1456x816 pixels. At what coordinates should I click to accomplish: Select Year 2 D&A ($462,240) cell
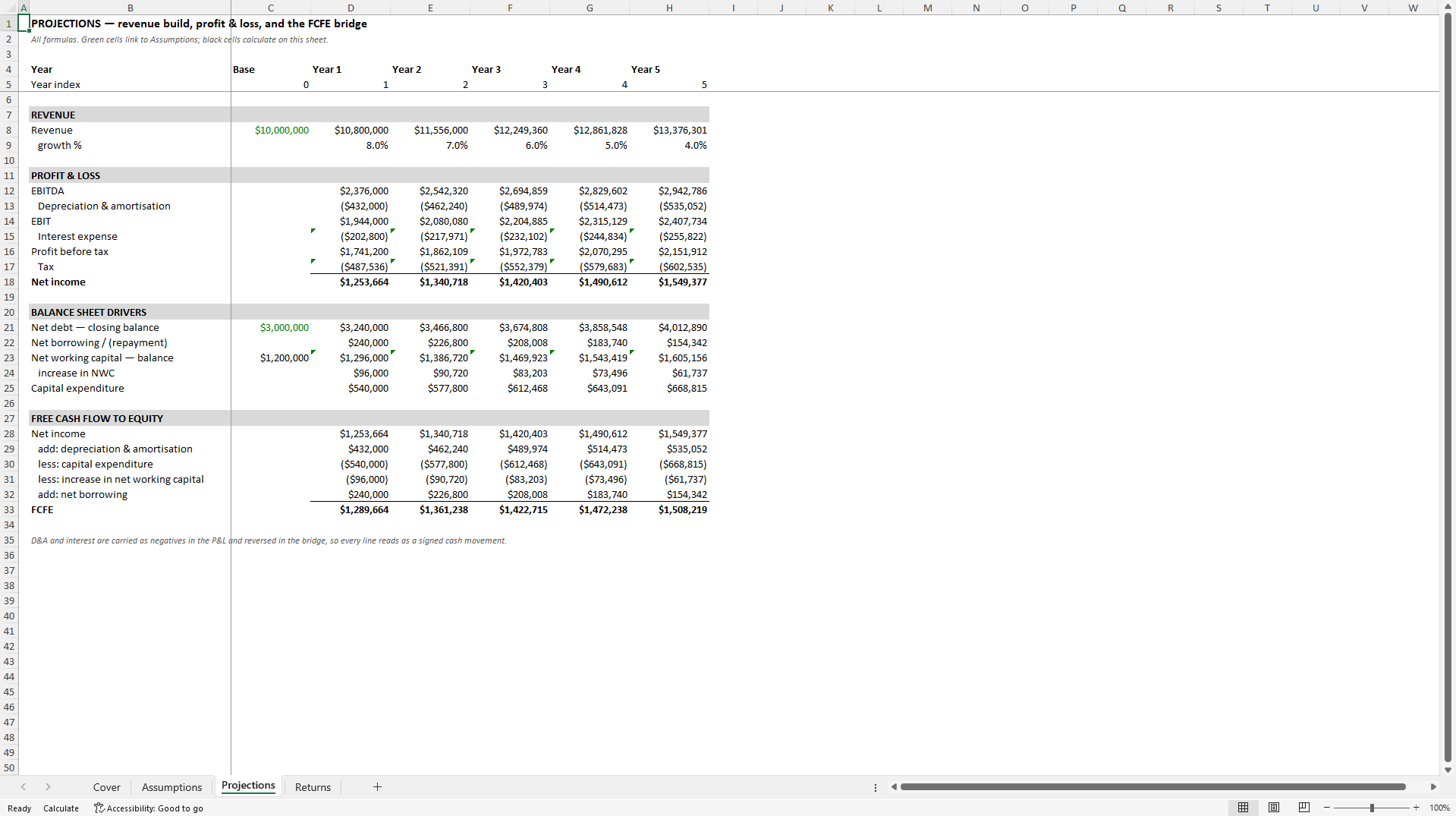coord(430,206)
